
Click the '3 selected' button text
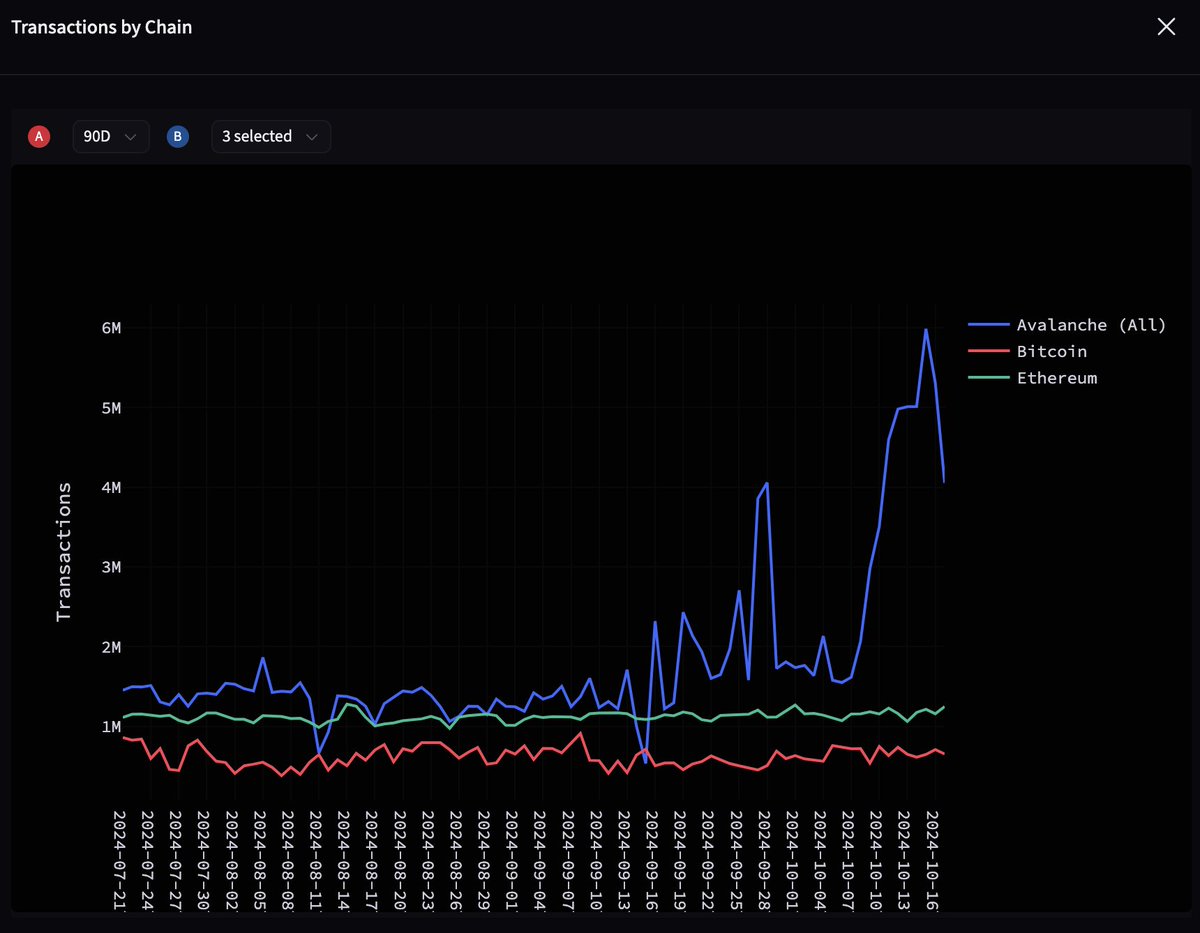[x=255, y=136]
